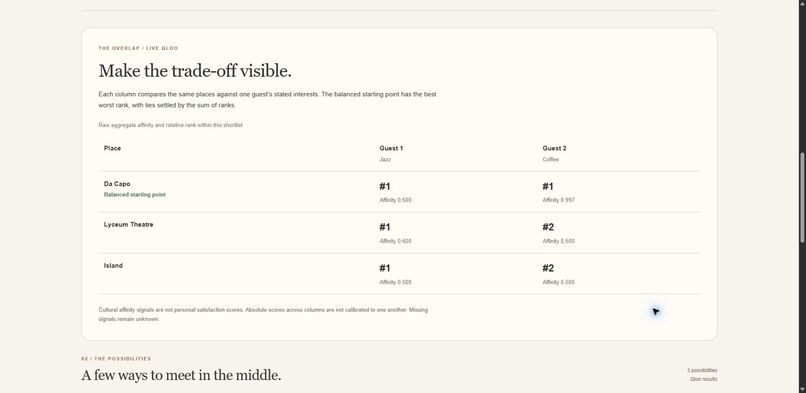
Task: Click the Place column header
Action: [x=112, y=148]
